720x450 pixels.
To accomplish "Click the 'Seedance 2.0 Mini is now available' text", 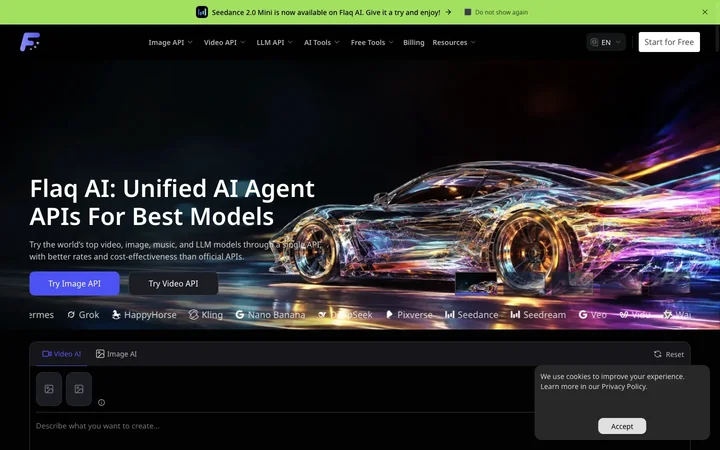I will point(326,12).
